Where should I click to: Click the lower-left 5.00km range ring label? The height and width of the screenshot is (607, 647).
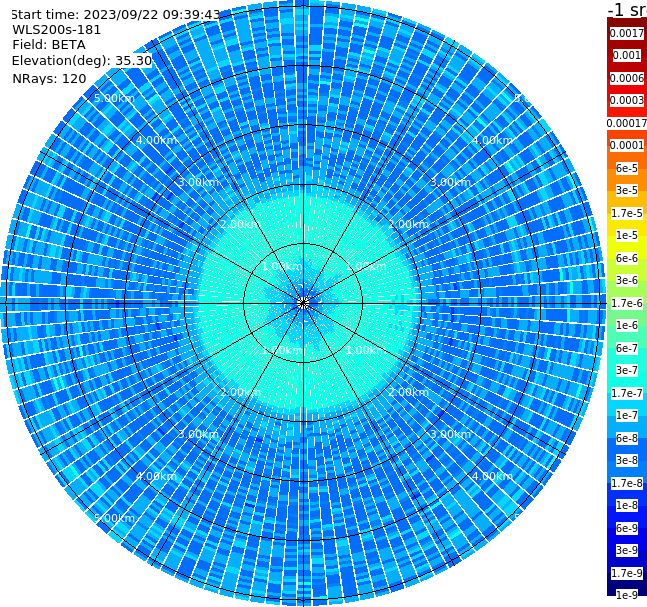(x=114, y=518)
